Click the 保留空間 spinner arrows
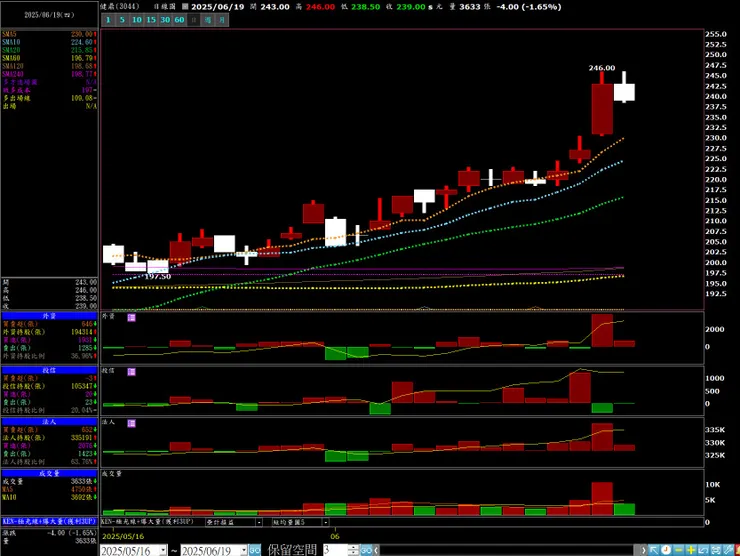Screen dimensions: 740x556 (x=353, y=550)
